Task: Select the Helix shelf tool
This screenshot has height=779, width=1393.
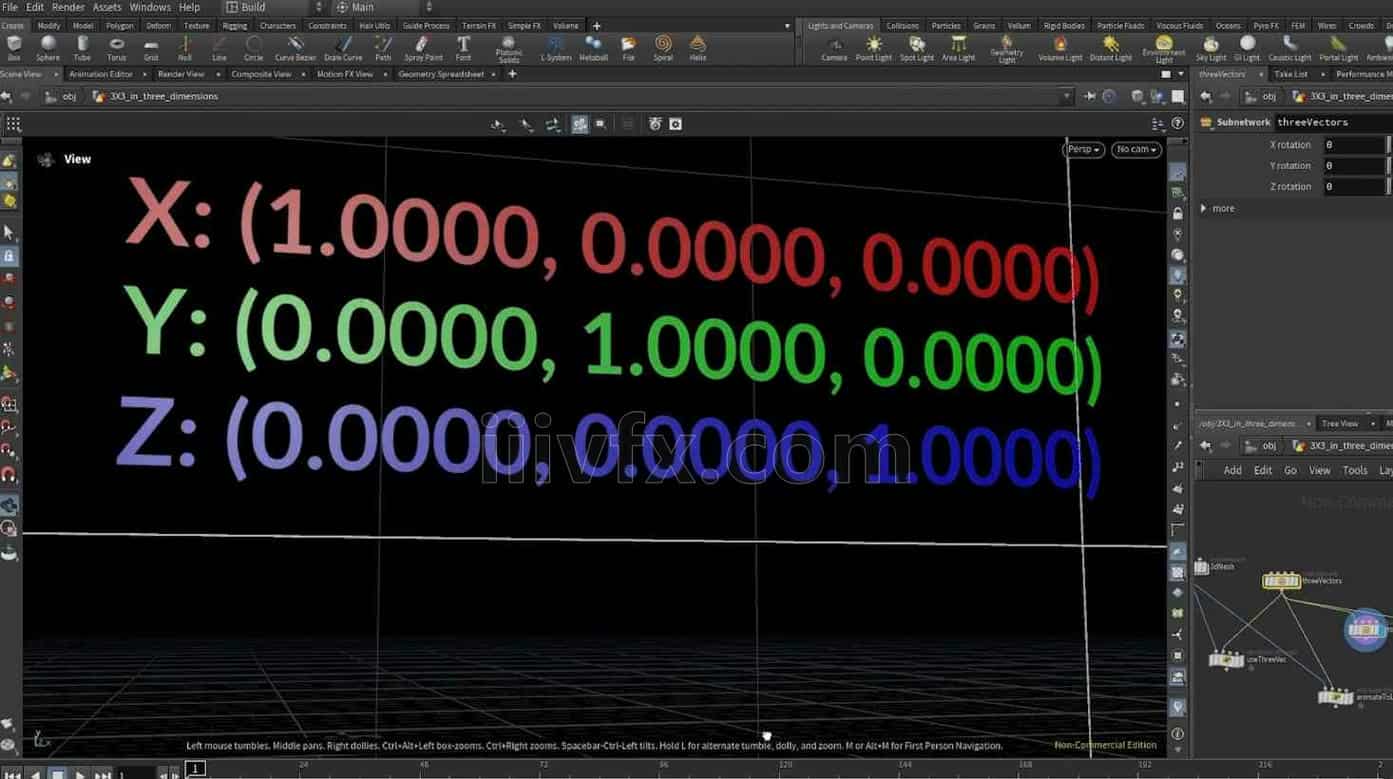Action: 698,47
